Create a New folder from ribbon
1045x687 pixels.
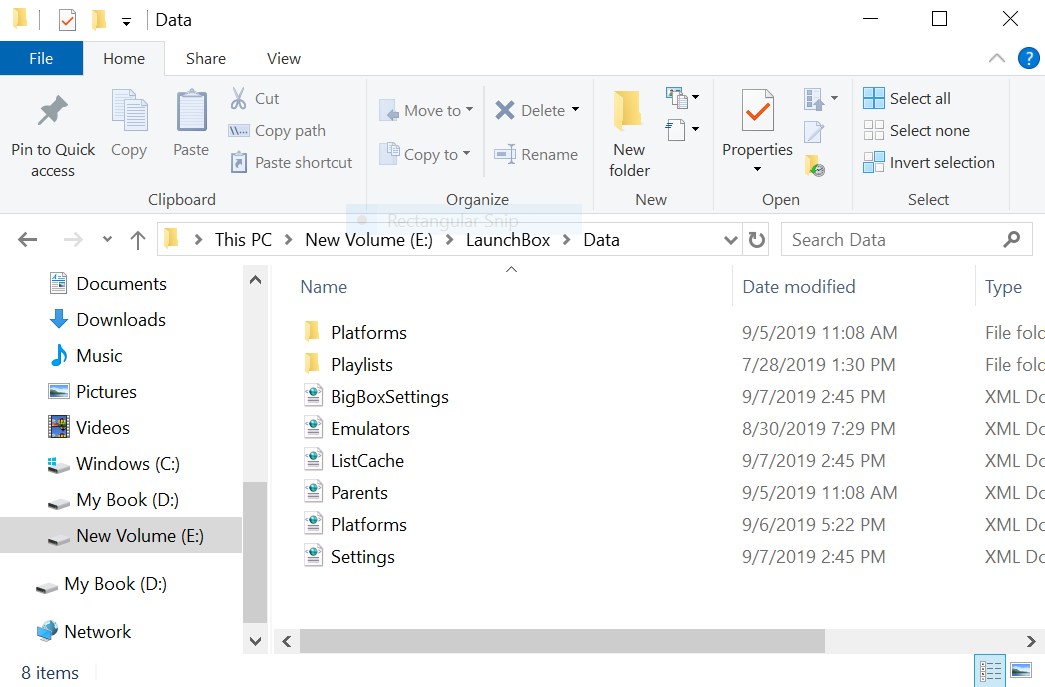[x=629, y=133]
